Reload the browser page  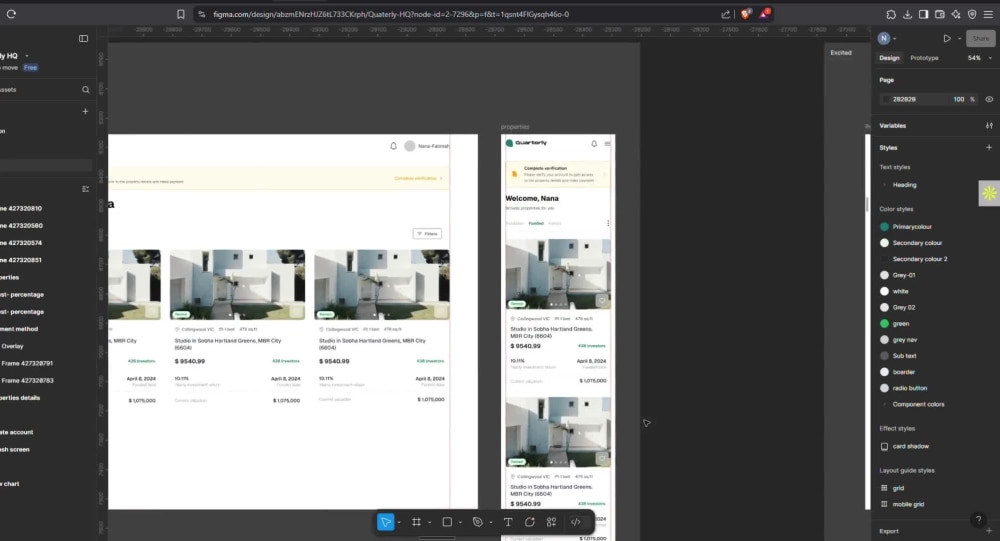click(x=11, y=14)
